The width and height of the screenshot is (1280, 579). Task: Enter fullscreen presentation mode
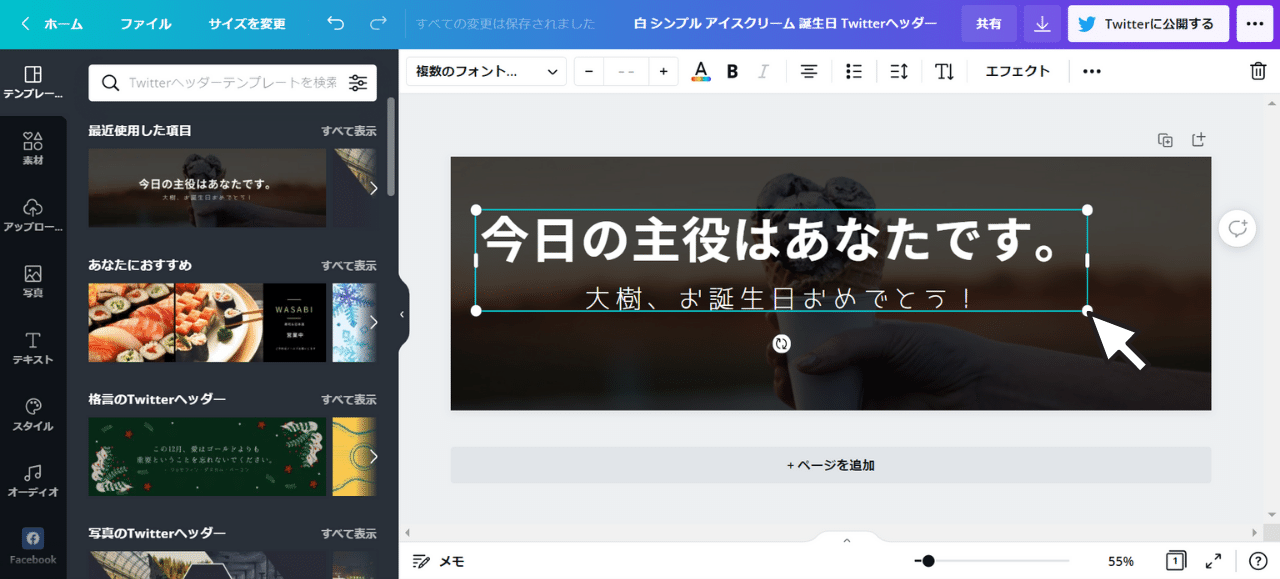click(1213, 561)
